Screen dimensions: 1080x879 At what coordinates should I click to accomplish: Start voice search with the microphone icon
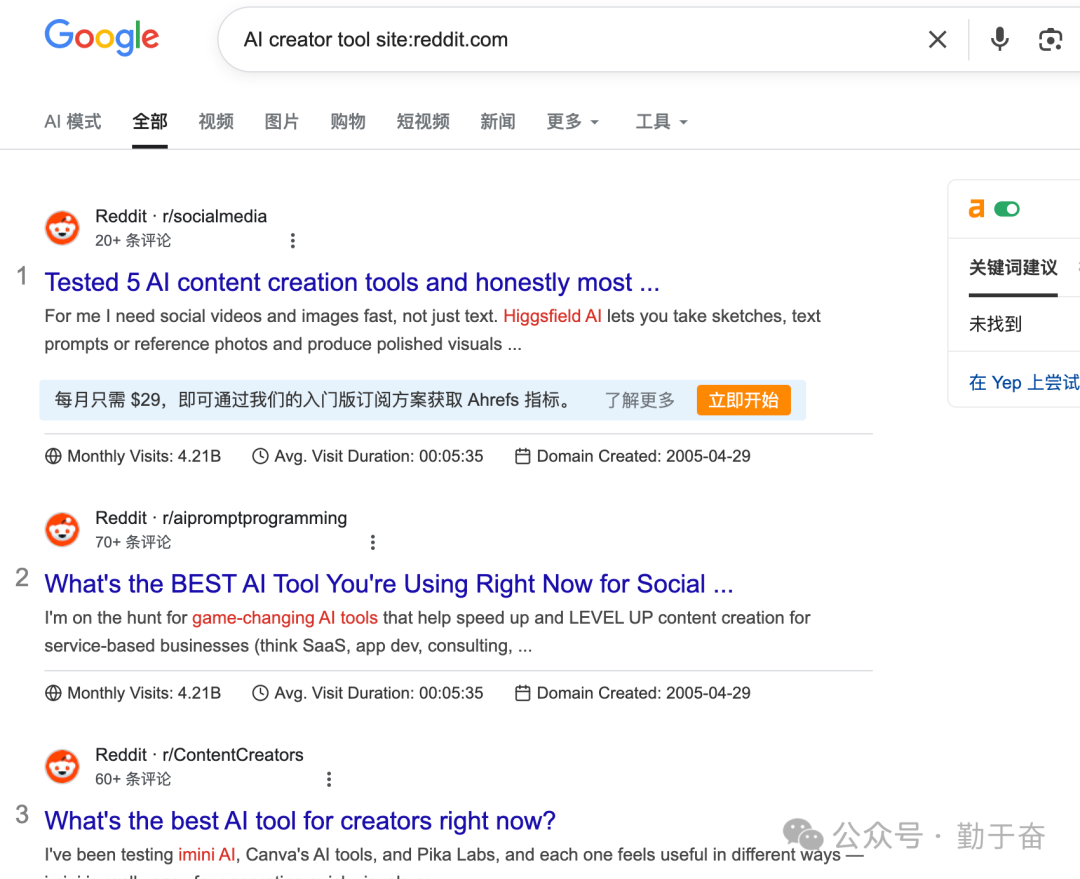pyautogui.click(x=999, y=39)
